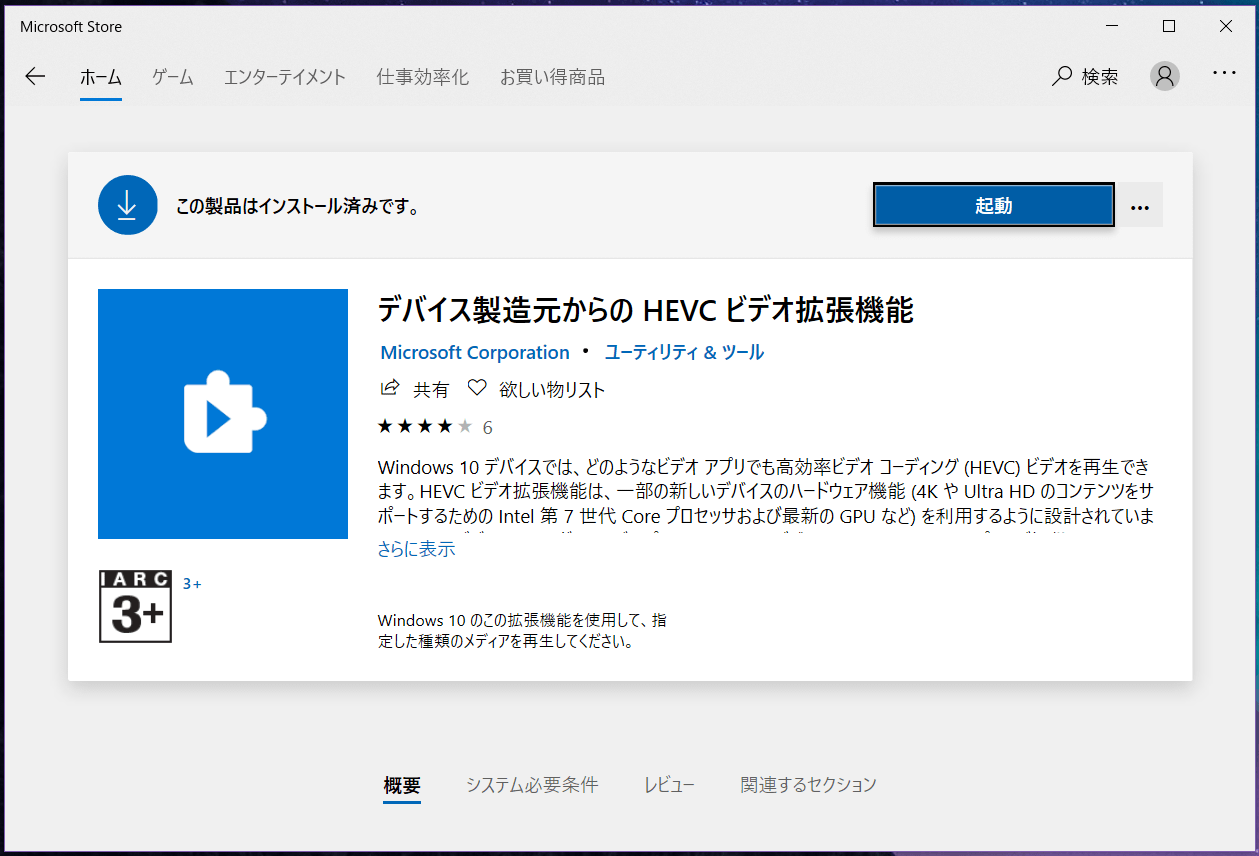Open the お買い得商品 tab

click(x=552, y=77)
